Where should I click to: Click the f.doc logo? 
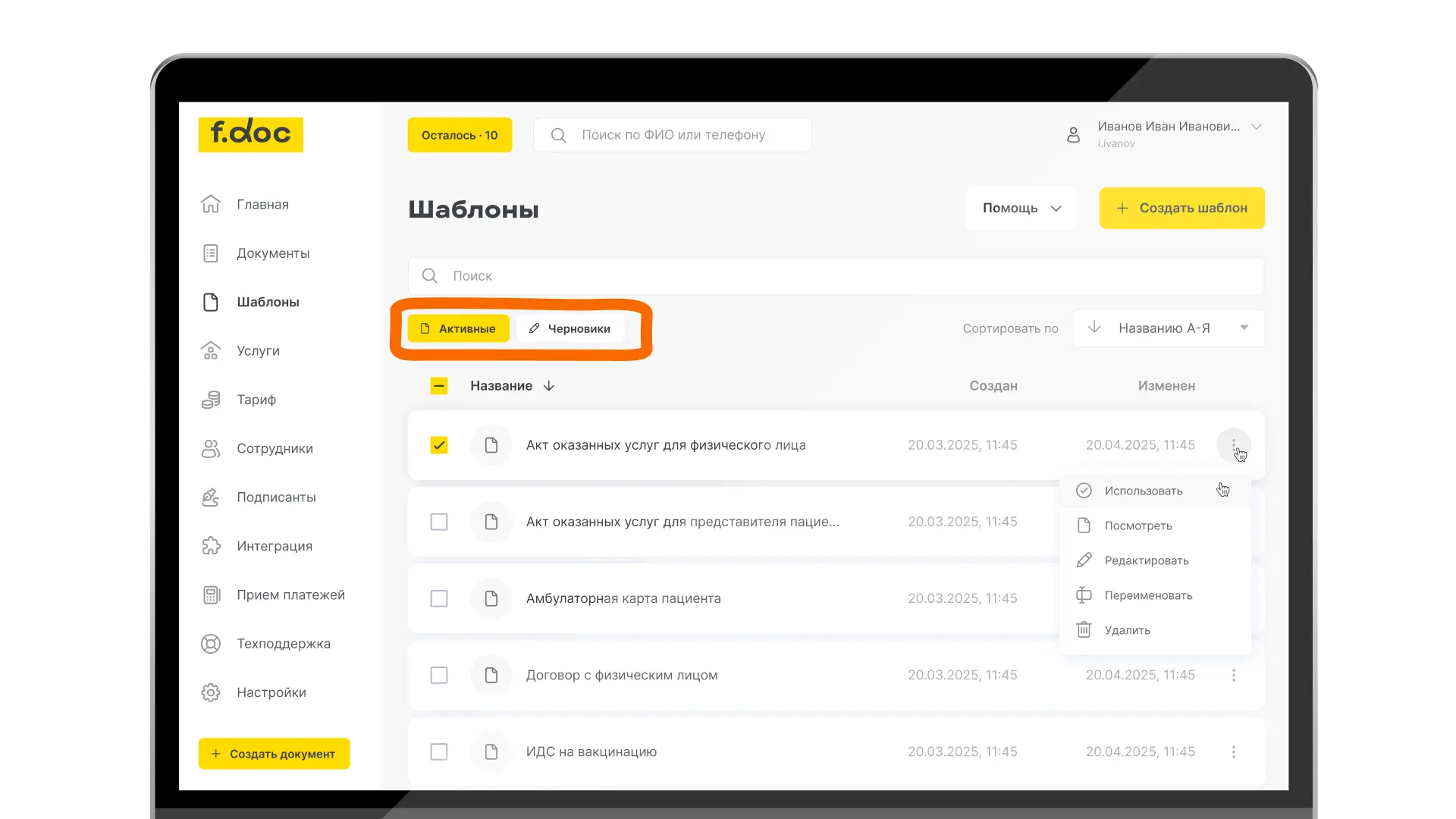(250, 134)
